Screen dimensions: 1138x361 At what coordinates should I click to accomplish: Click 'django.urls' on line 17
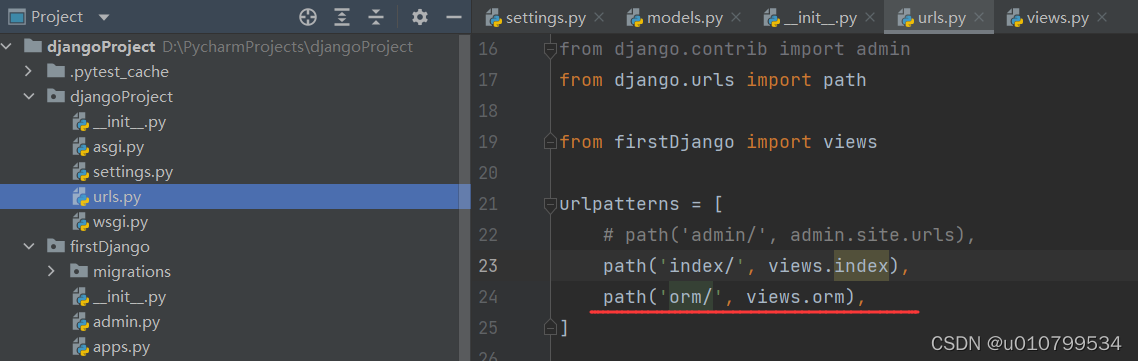click(x=674, y=80)
